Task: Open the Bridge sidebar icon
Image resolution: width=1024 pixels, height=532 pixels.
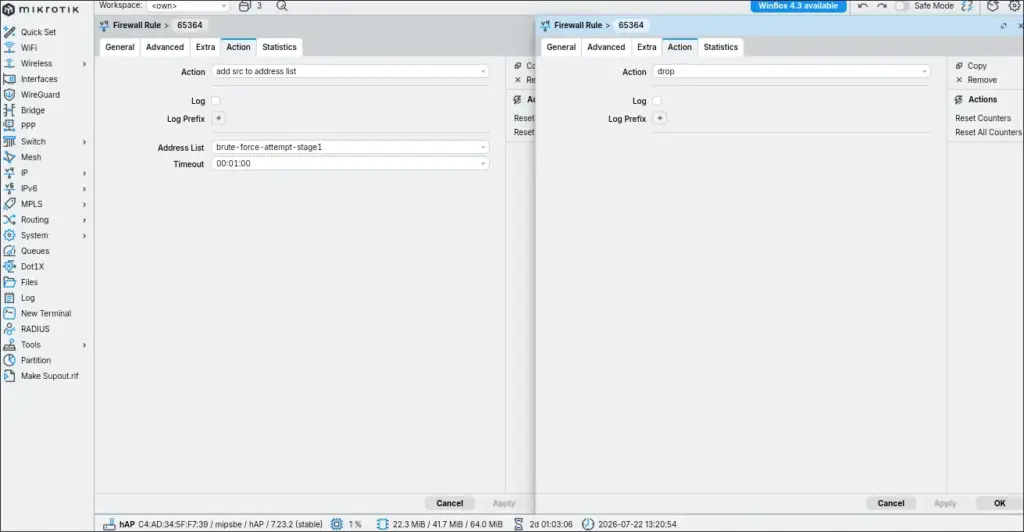Action: [x=10, y=110]
